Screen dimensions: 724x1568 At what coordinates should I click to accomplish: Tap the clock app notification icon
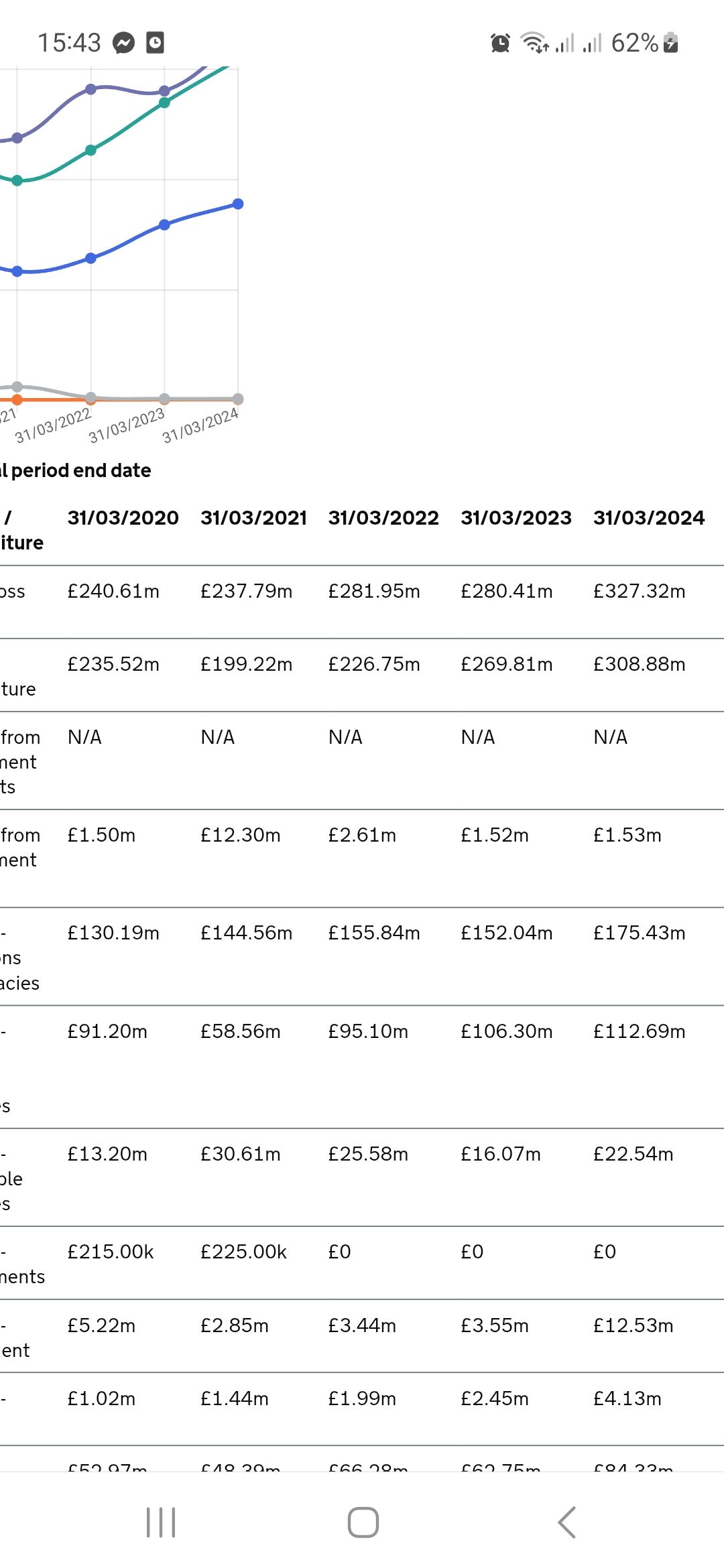tap(155, 43)
